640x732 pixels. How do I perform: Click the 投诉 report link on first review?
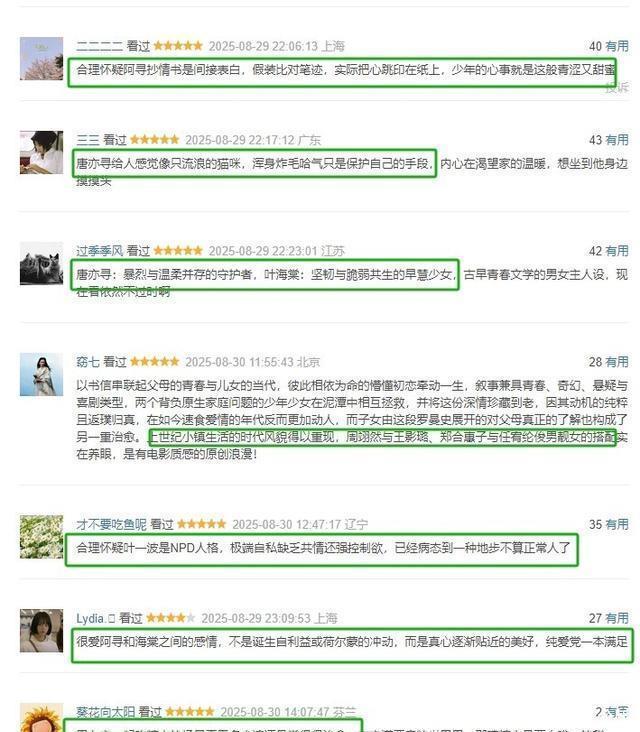tap(617, 87)
